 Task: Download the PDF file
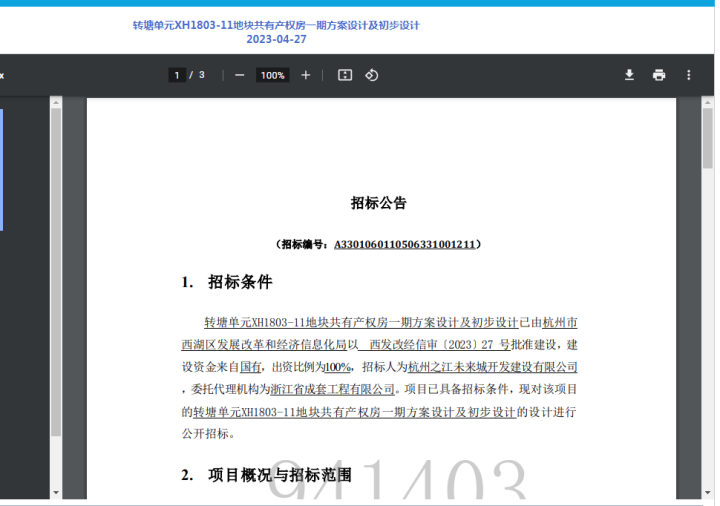[x=630, y=75]
